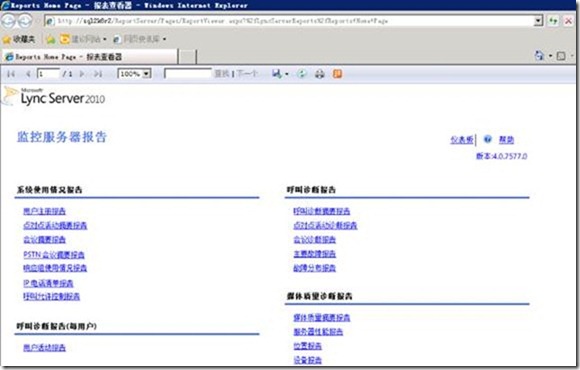The width and height of the screenshot is (580, 370).
Task: Open export format dropdown arrow
Action: pos(287,74)
